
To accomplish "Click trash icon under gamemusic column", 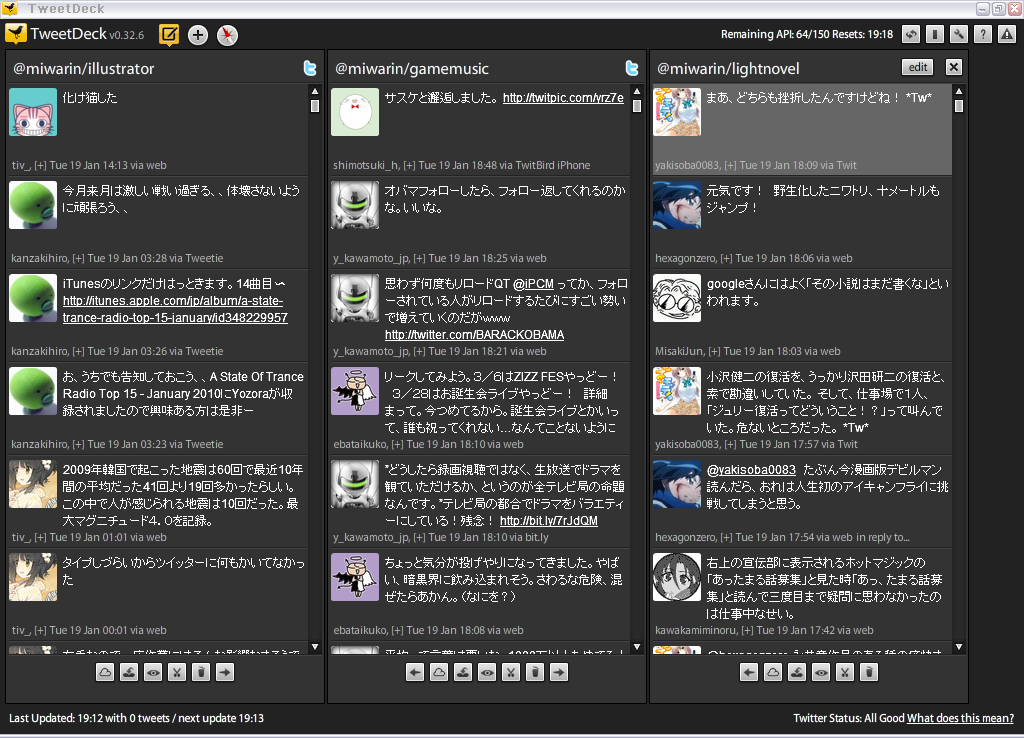I will (535, 672).
